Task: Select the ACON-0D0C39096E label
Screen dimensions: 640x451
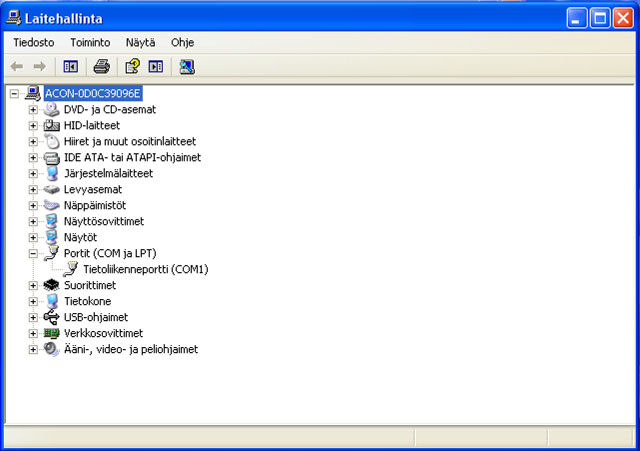Action: (x=93, y=93)
